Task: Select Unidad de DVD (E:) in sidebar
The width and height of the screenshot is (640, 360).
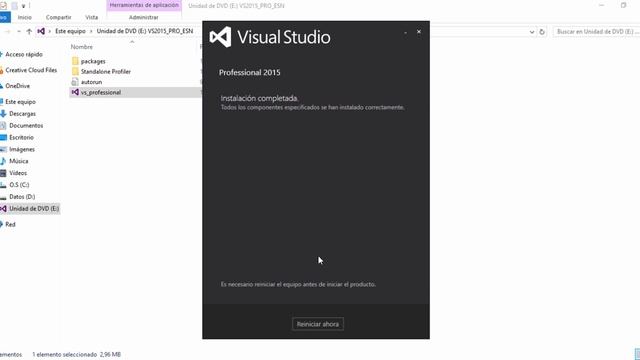Action: tap(30, 209)
